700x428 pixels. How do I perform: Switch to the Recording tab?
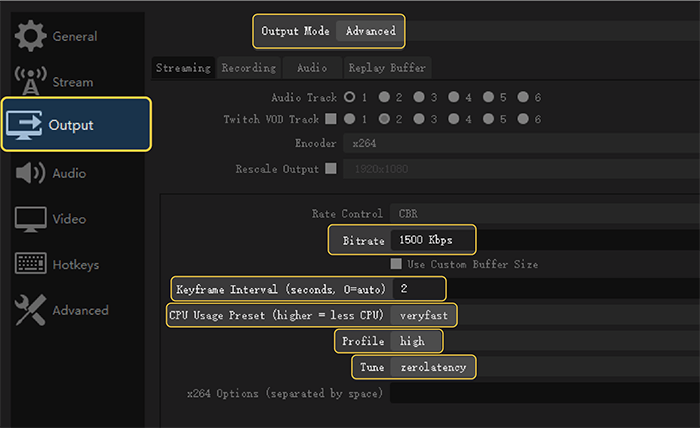(249, 68)
